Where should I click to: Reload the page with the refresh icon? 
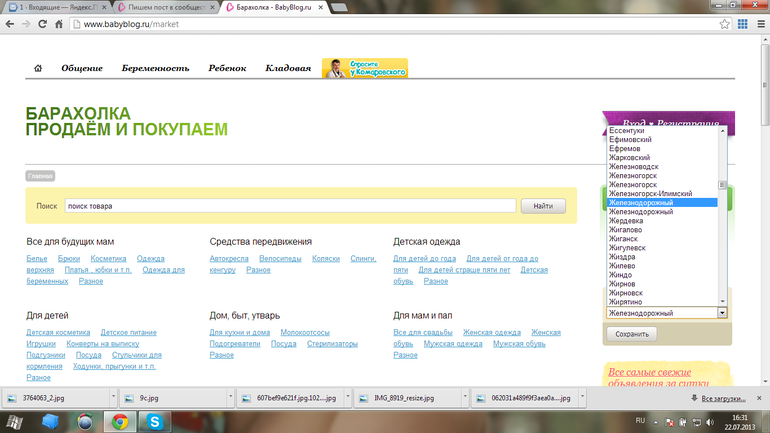coord(43,24)
